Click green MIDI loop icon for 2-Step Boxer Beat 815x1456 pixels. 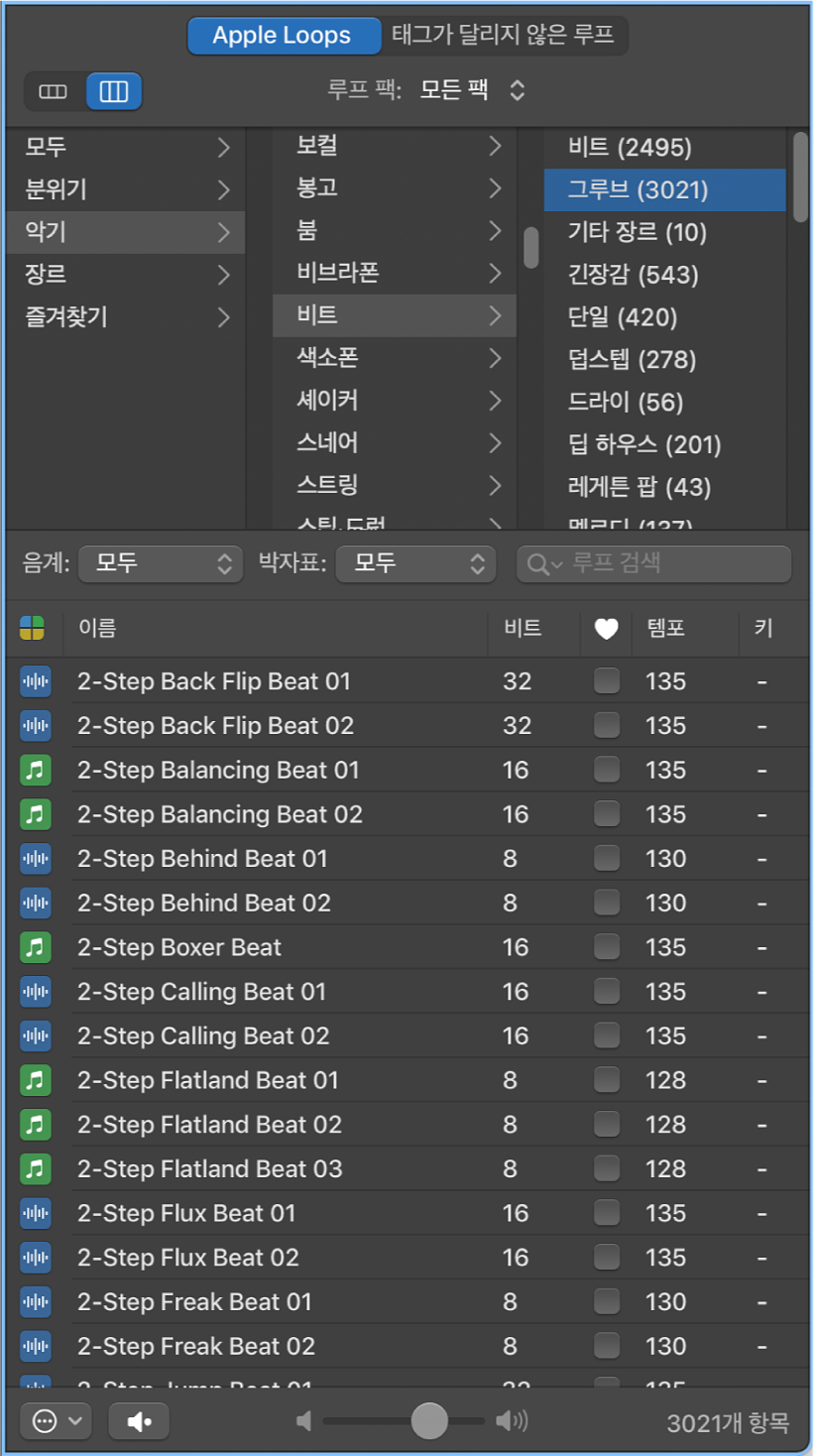click(36, 947)
